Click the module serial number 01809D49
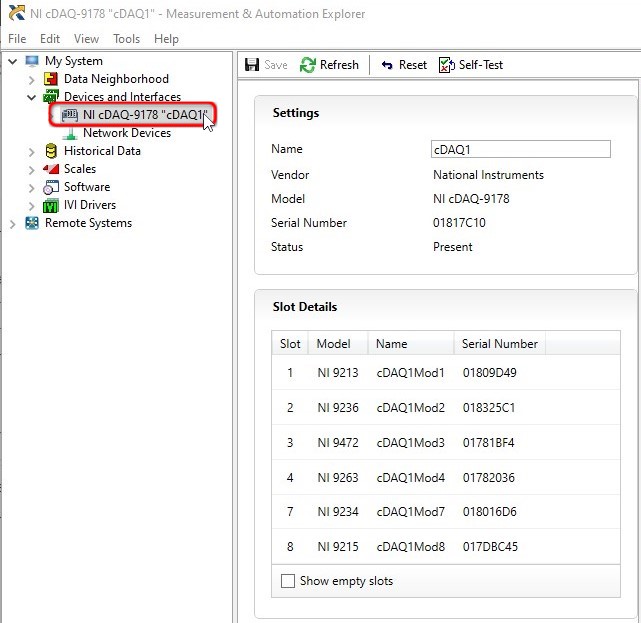 tap(489, 372)
